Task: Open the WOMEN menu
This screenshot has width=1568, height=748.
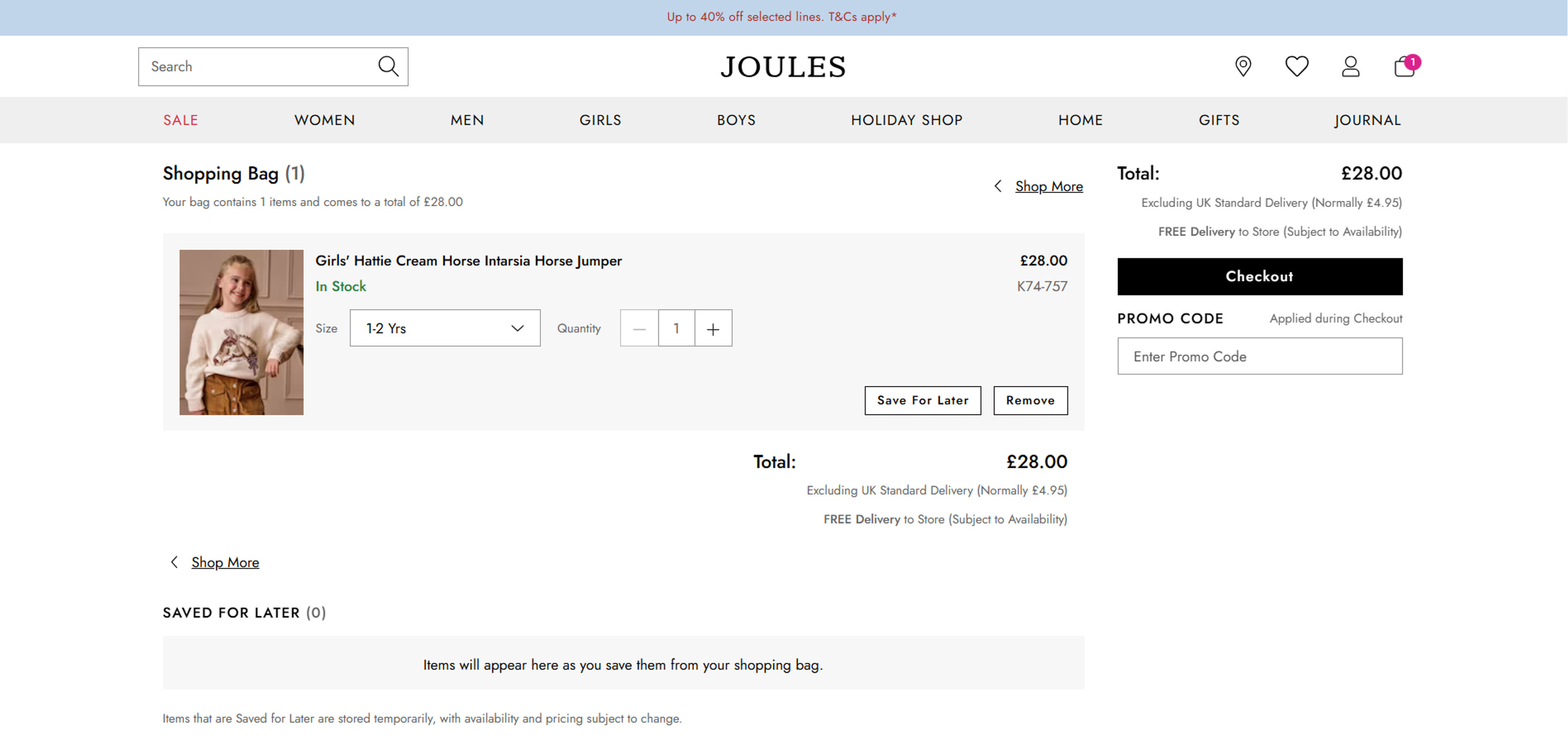Action: click(x=325, y=120)
